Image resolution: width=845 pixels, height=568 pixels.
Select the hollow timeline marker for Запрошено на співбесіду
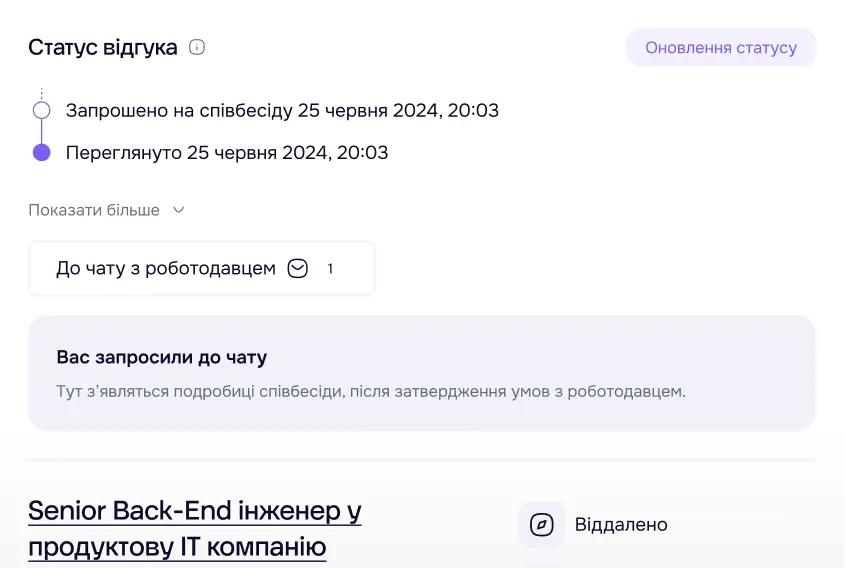click(41, 110)
